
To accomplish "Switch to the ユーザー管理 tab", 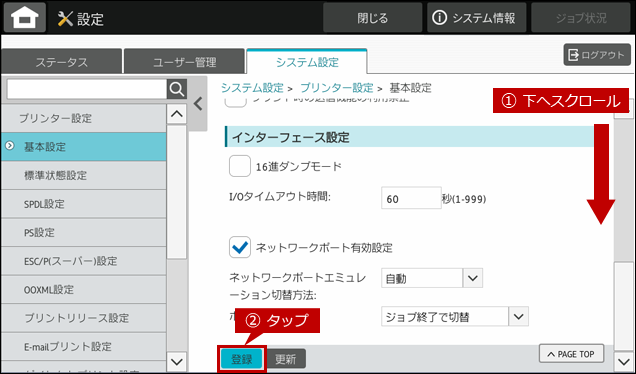I will pyautogui.click(x=184, y=62).
